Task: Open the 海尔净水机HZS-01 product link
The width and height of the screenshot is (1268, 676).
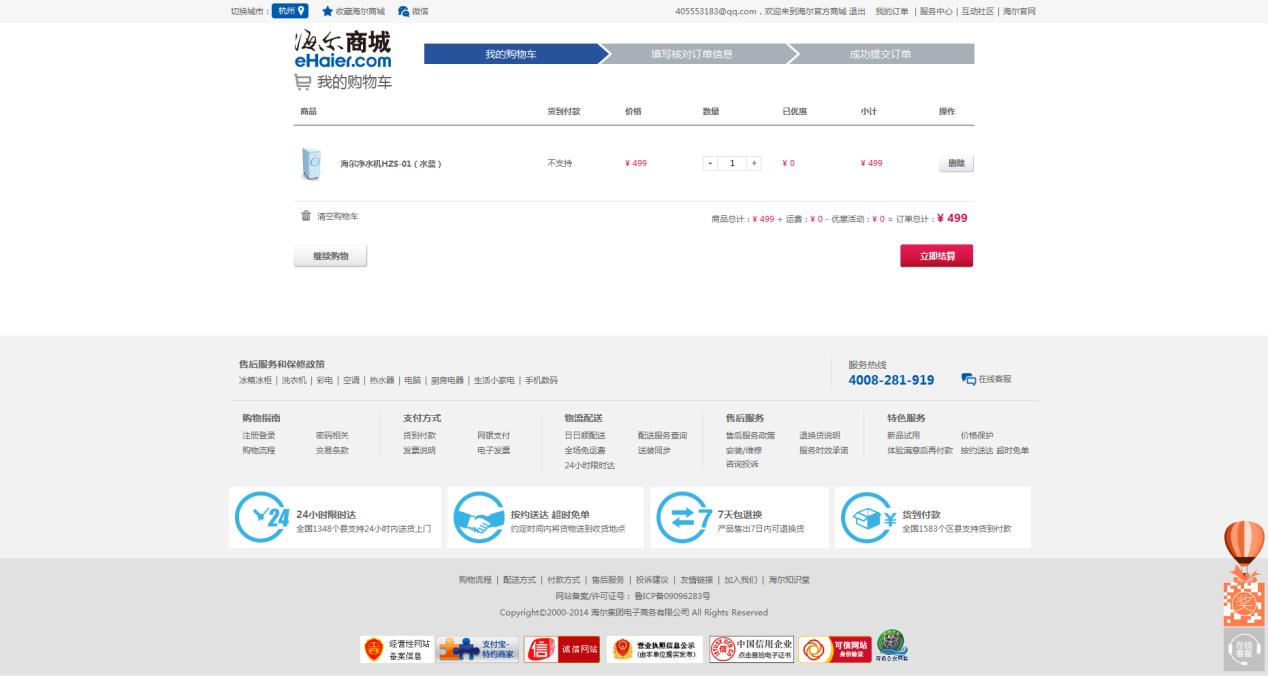Action: click(391, 164)
